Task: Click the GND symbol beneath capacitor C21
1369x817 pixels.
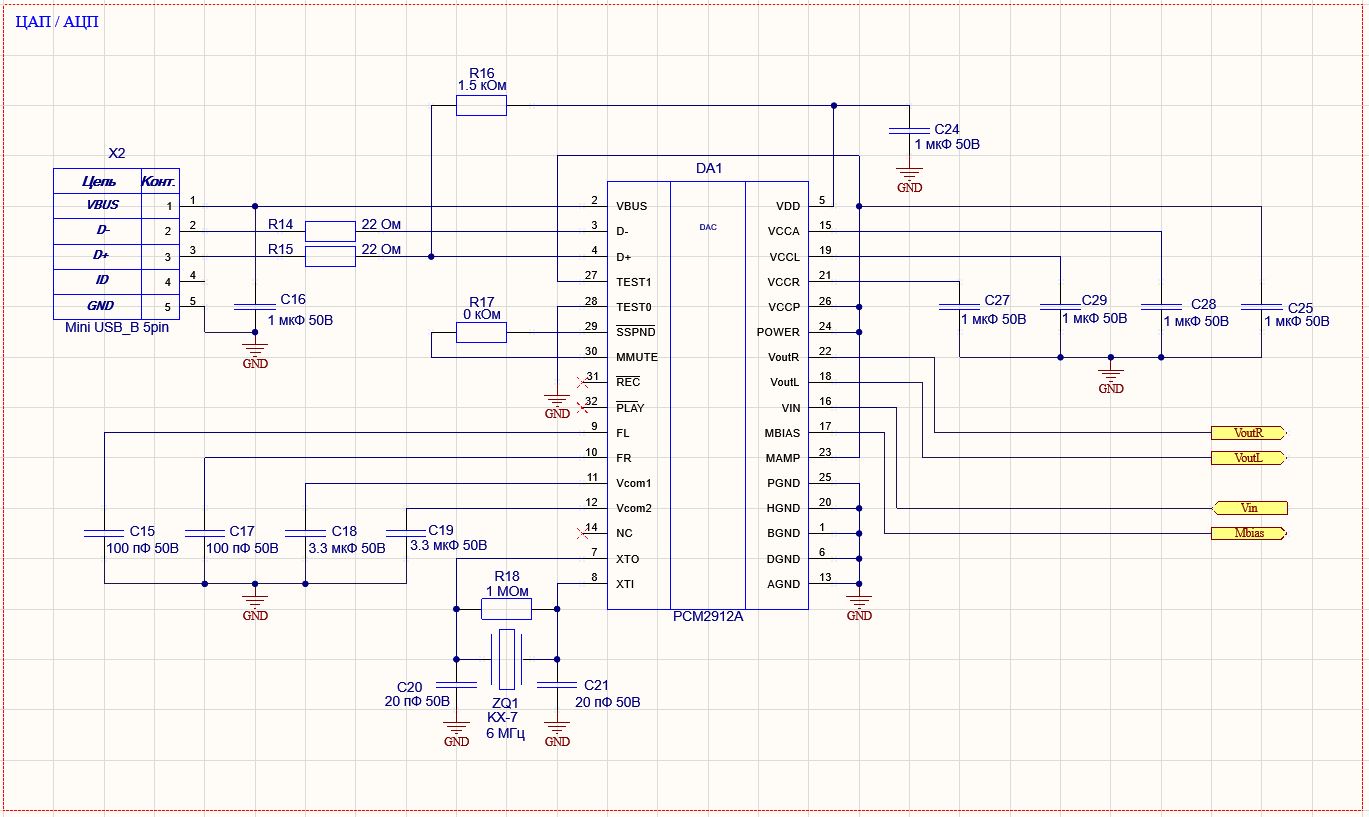Action: pyautogui.click(x=557, y=734)
